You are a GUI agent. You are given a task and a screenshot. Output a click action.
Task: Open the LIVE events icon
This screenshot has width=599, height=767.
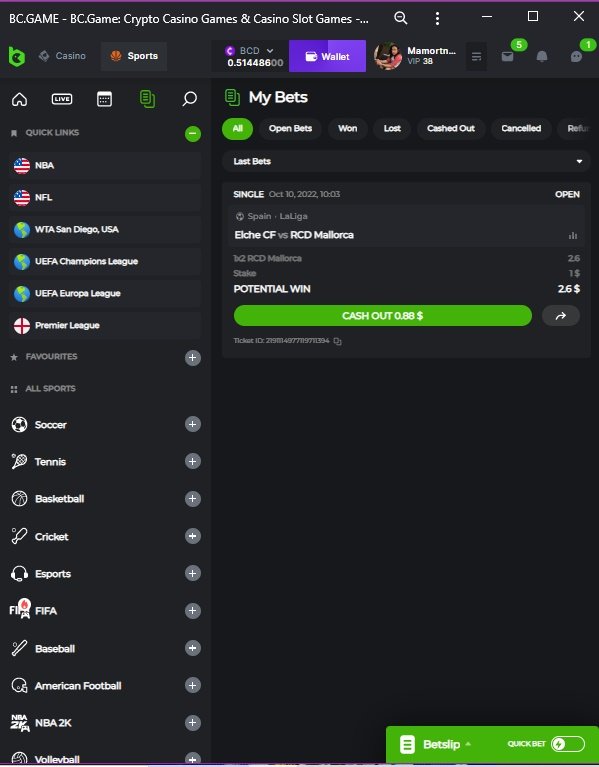pyautogui.click(x=62, y=99)
